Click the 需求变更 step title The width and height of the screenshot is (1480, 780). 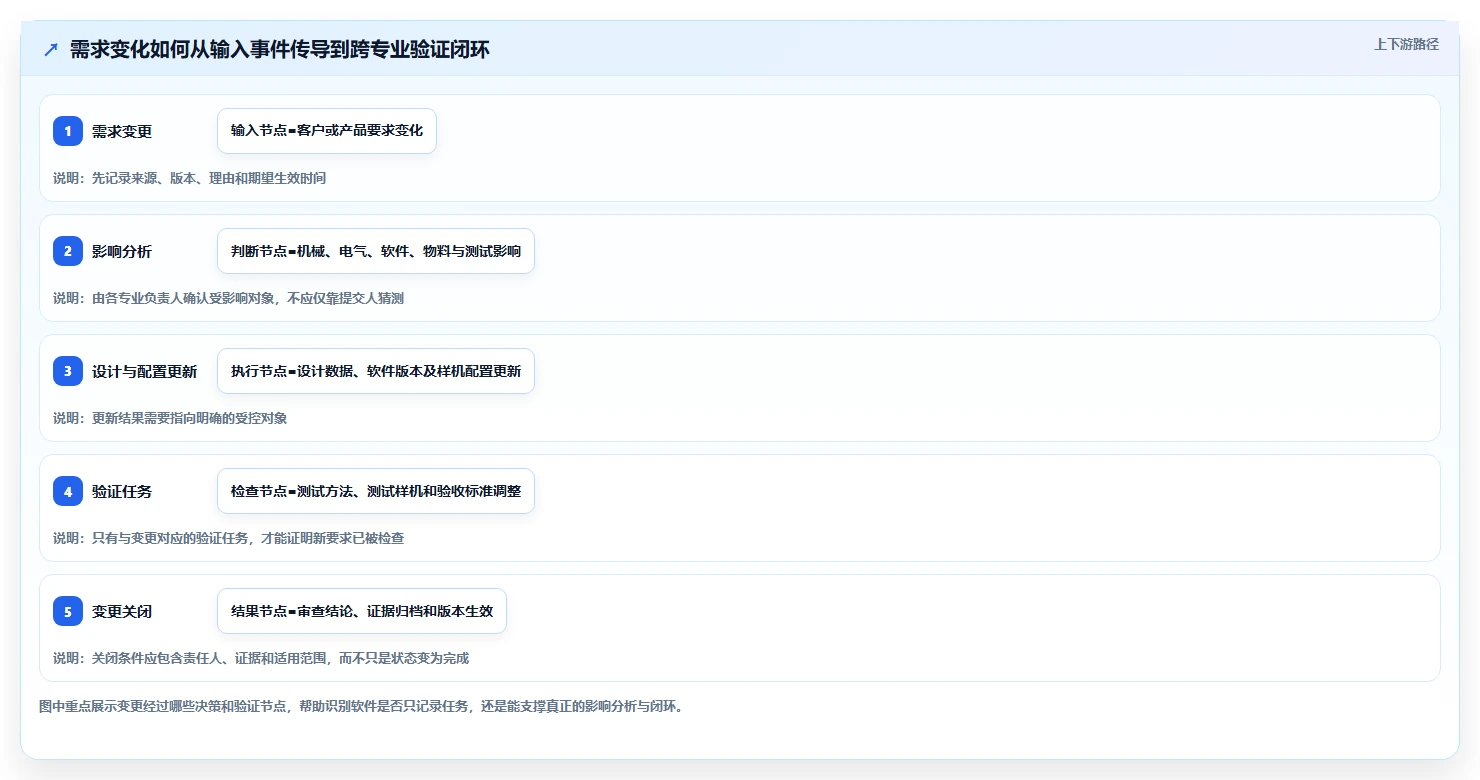point(122,131)
